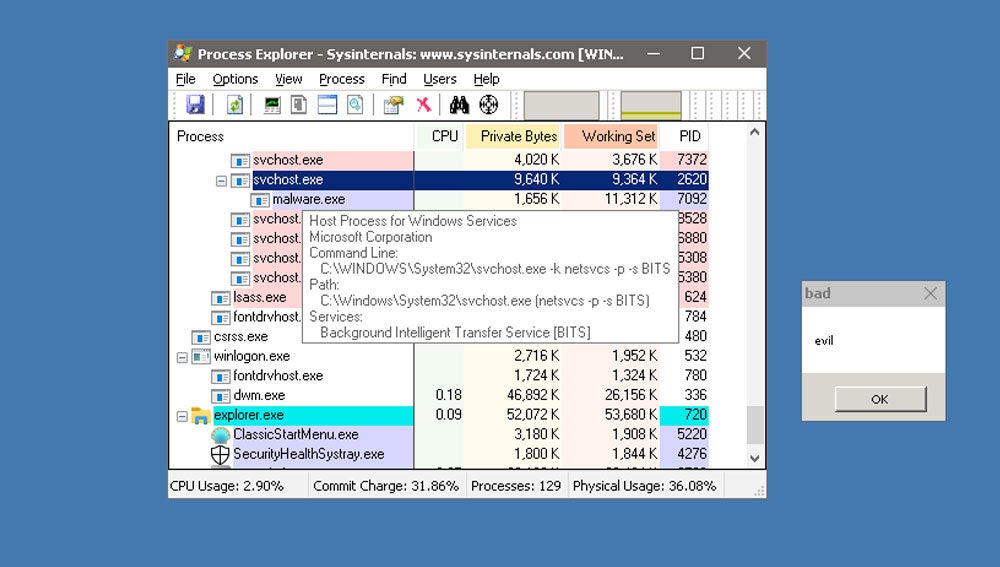Open the Help menu

487,79
